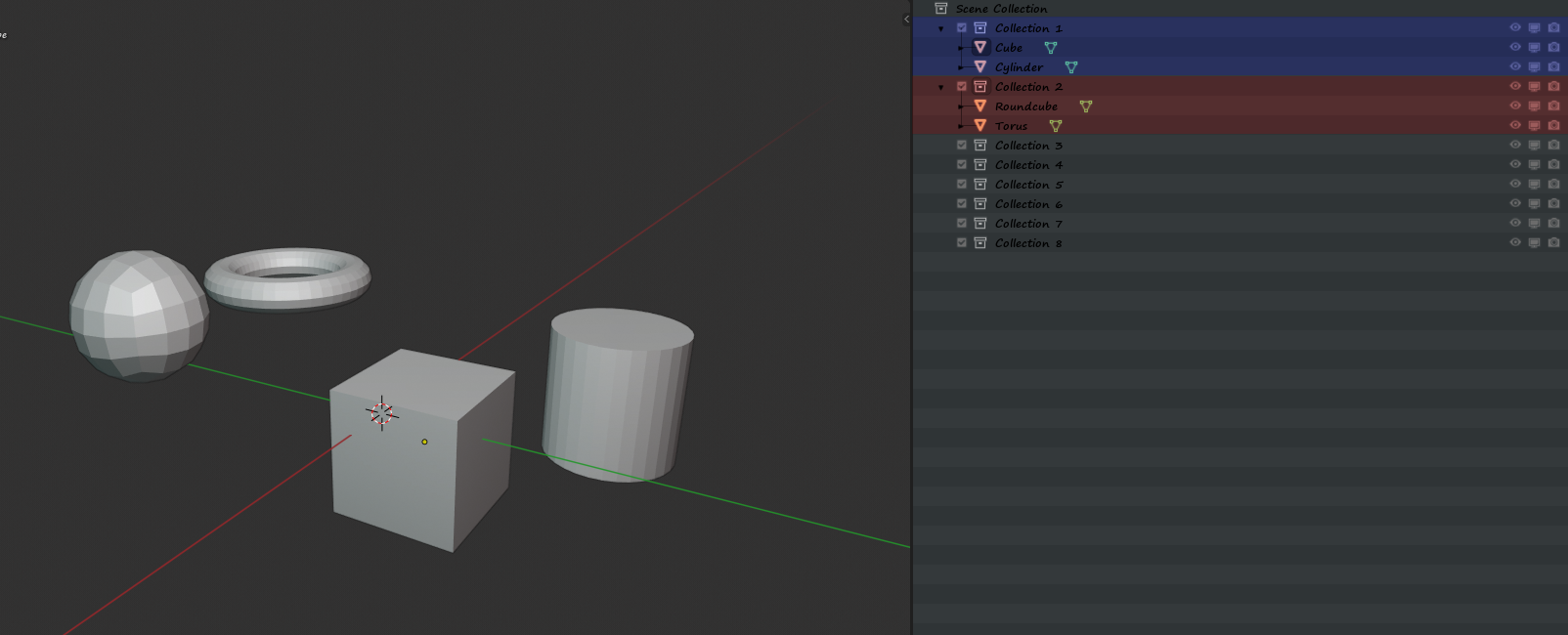Select the 'Cube' name in the outliner
This screenshot has width=1568, height=635.
pyautogui.click(x=1009, y=47)
